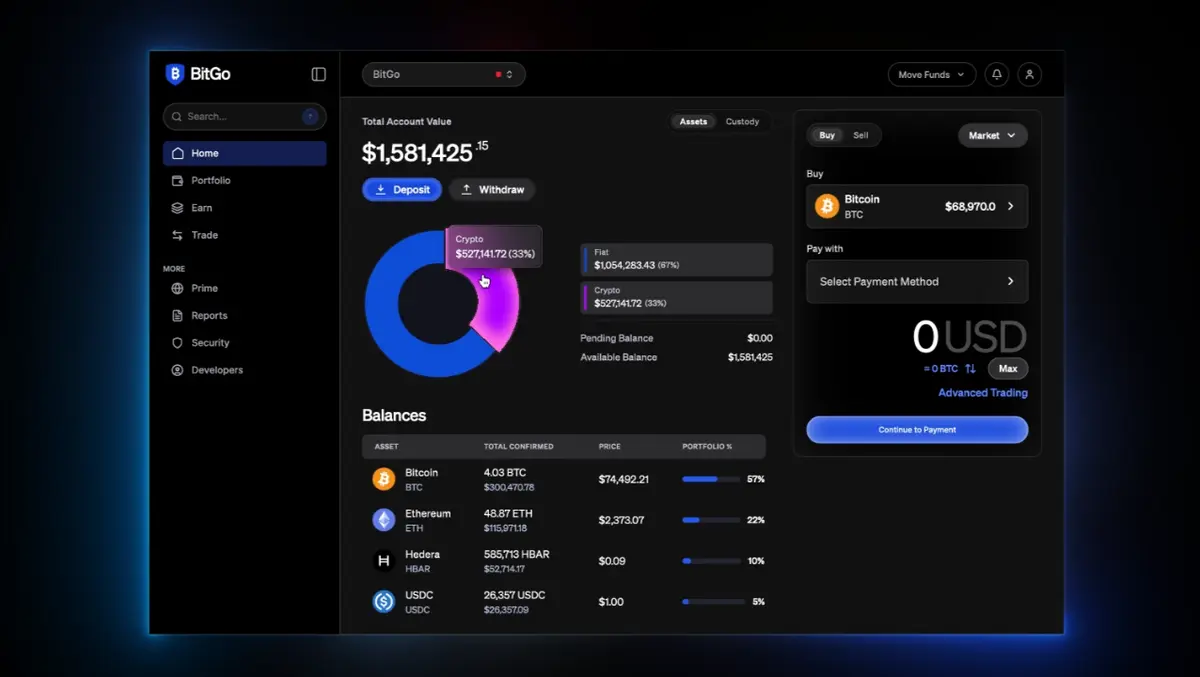Click the Hedera 10% portfolio bar

click(x=712, y=561)
